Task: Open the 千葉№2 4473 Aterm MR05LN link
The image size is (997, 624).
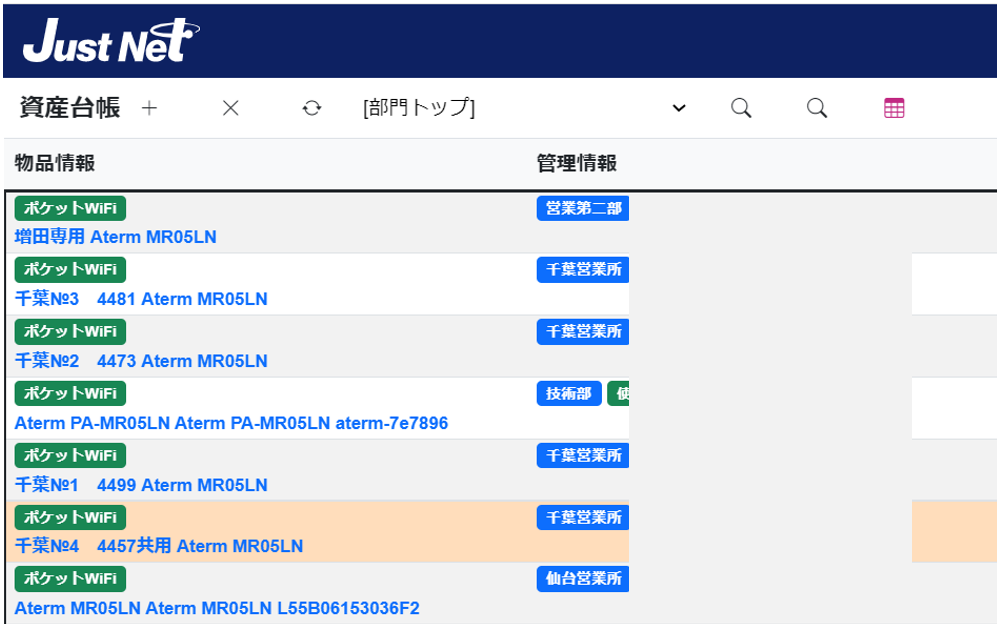Action: (141, 361)
